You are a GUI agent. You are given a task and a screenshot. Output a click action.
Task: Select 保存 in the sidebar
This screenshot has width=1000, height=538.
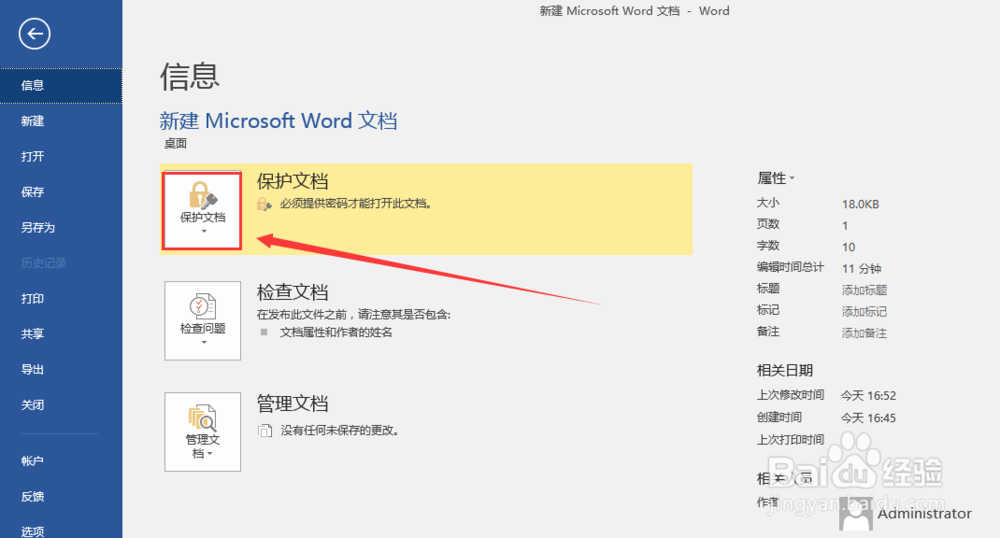[61, 192]
